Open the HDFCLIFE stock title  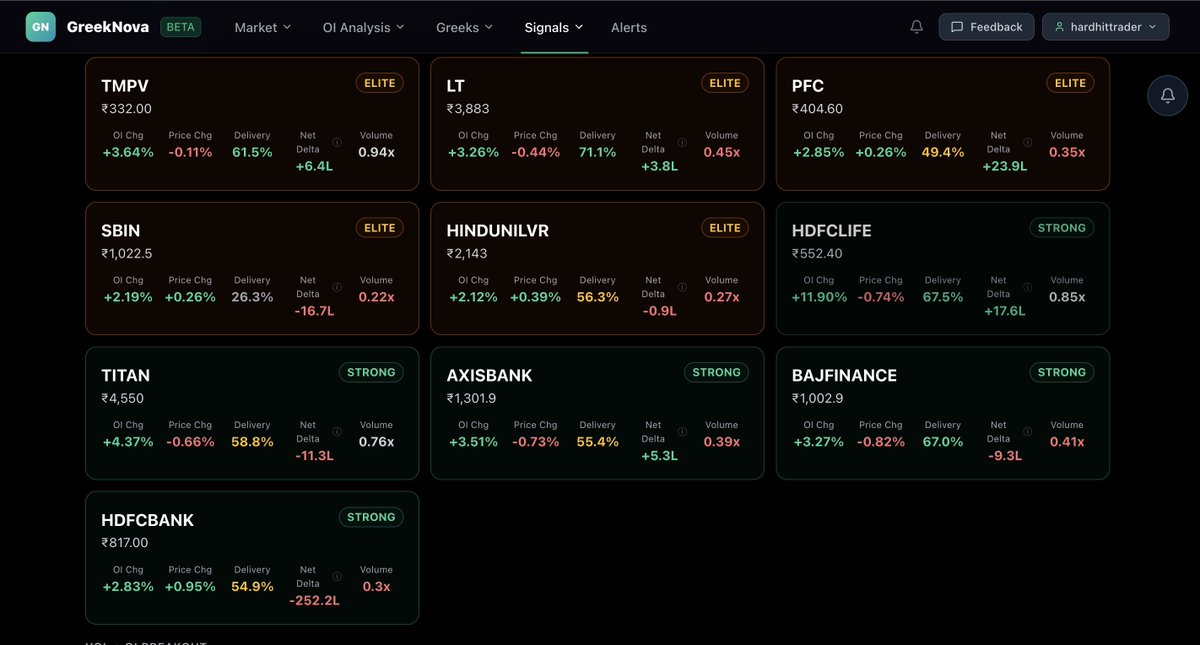point(832,231)
